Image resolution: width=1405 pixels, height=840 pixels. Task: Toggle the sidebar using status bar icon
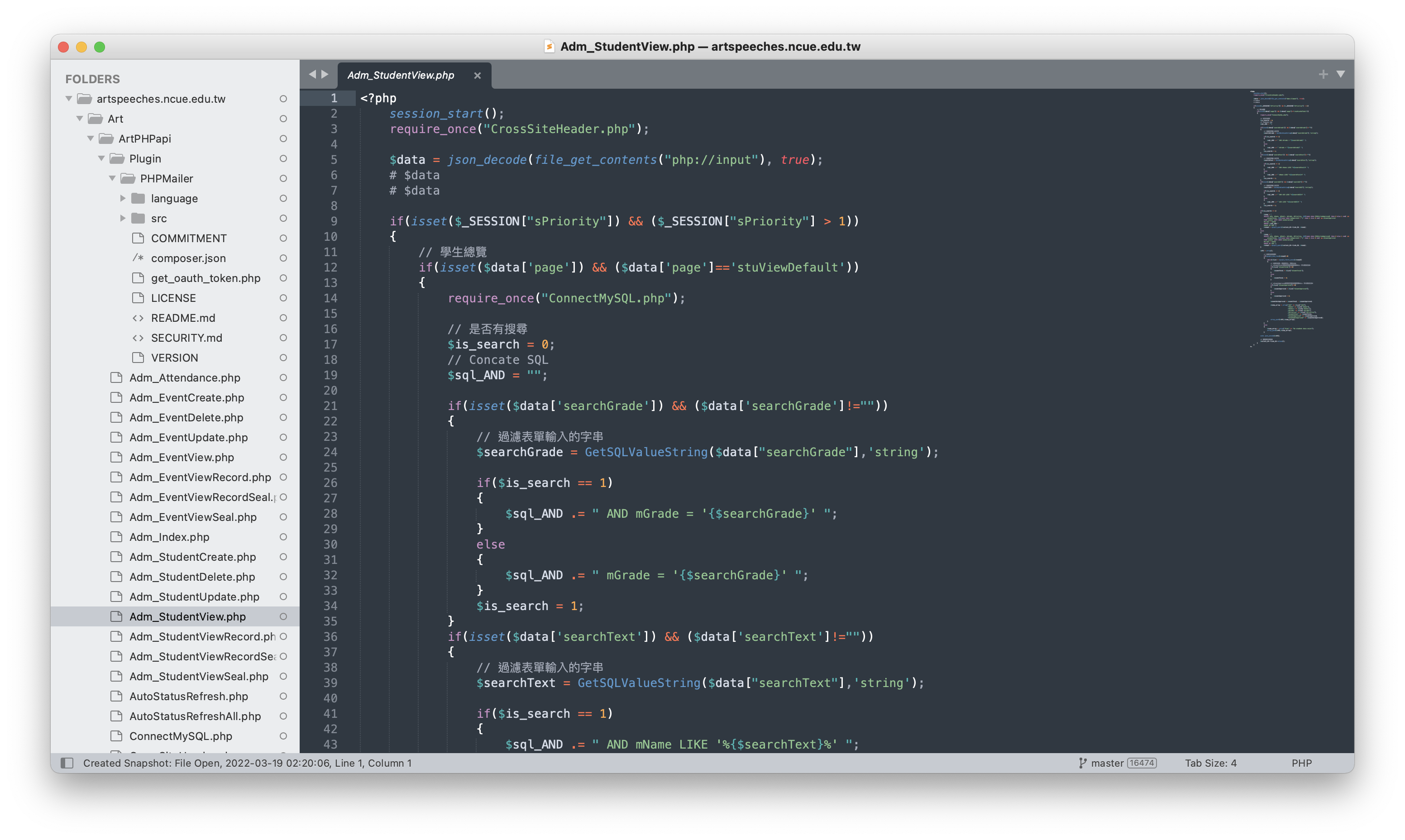click(67, 763)
